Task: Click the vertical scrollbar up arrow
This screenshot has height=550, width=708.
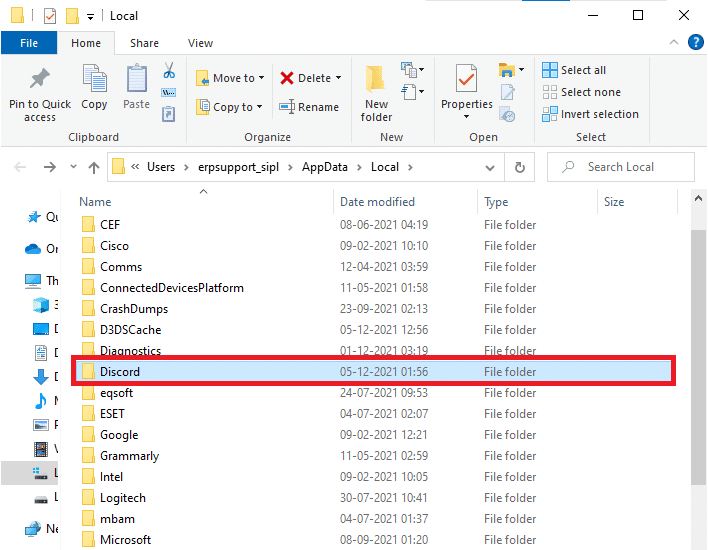Action: (698, 199)
